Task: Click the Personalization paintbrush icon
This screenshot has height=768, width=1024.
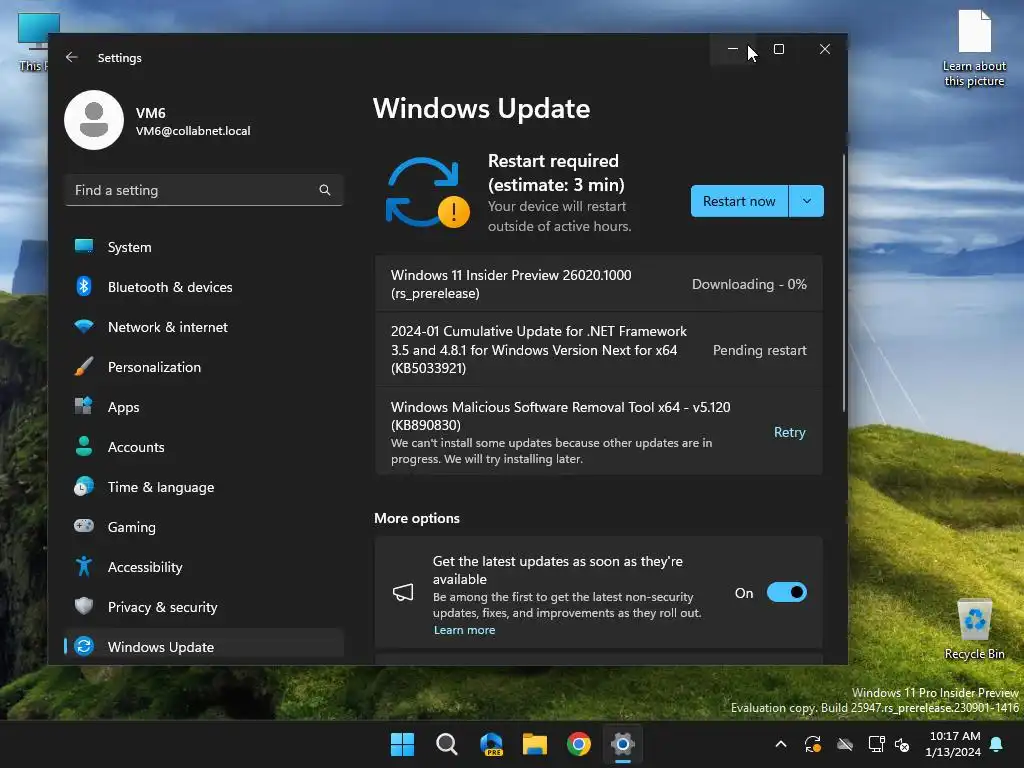Action: pyautogui.click(x=84, y=366)
